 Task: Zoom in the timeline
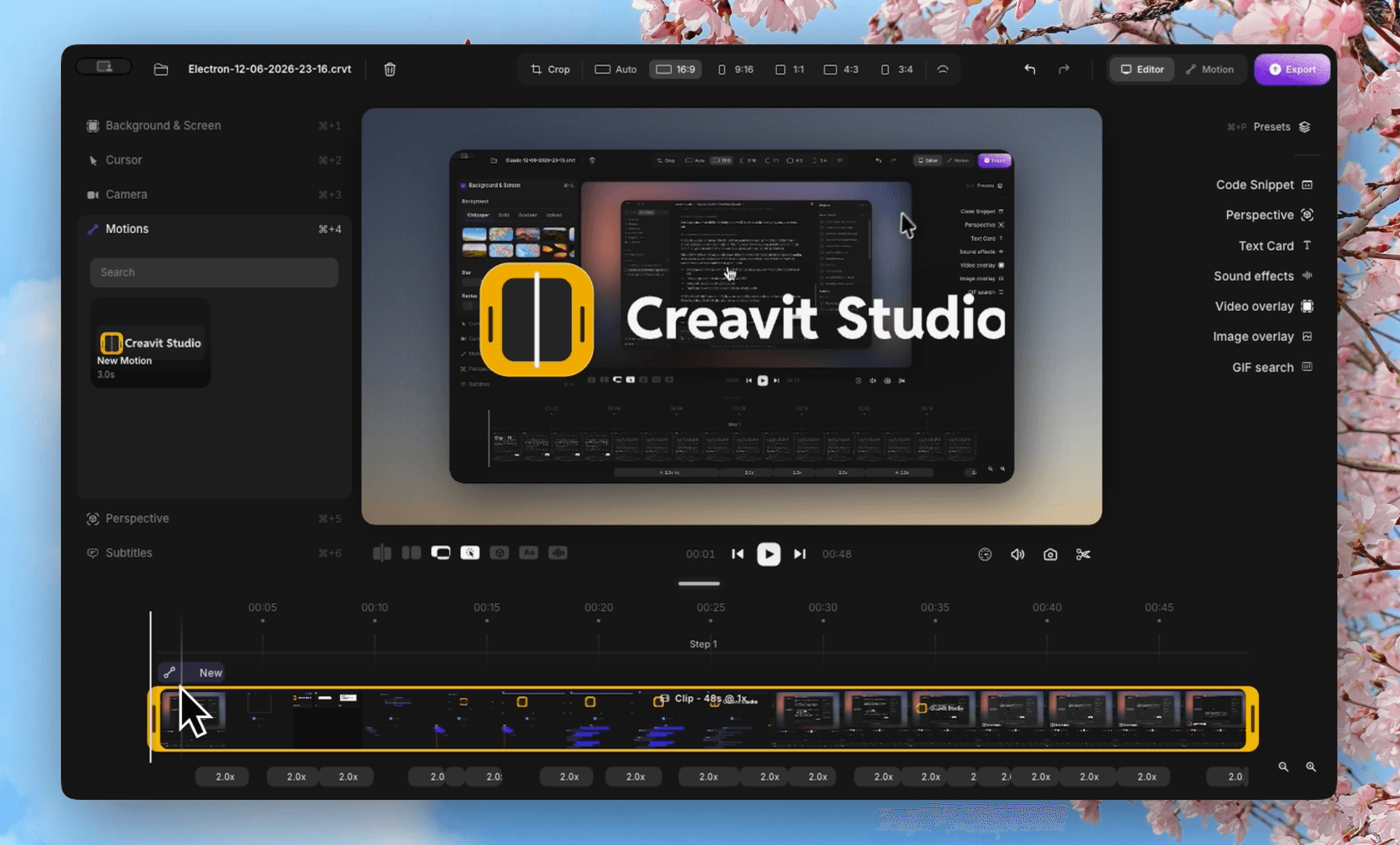click(1311, 766)
